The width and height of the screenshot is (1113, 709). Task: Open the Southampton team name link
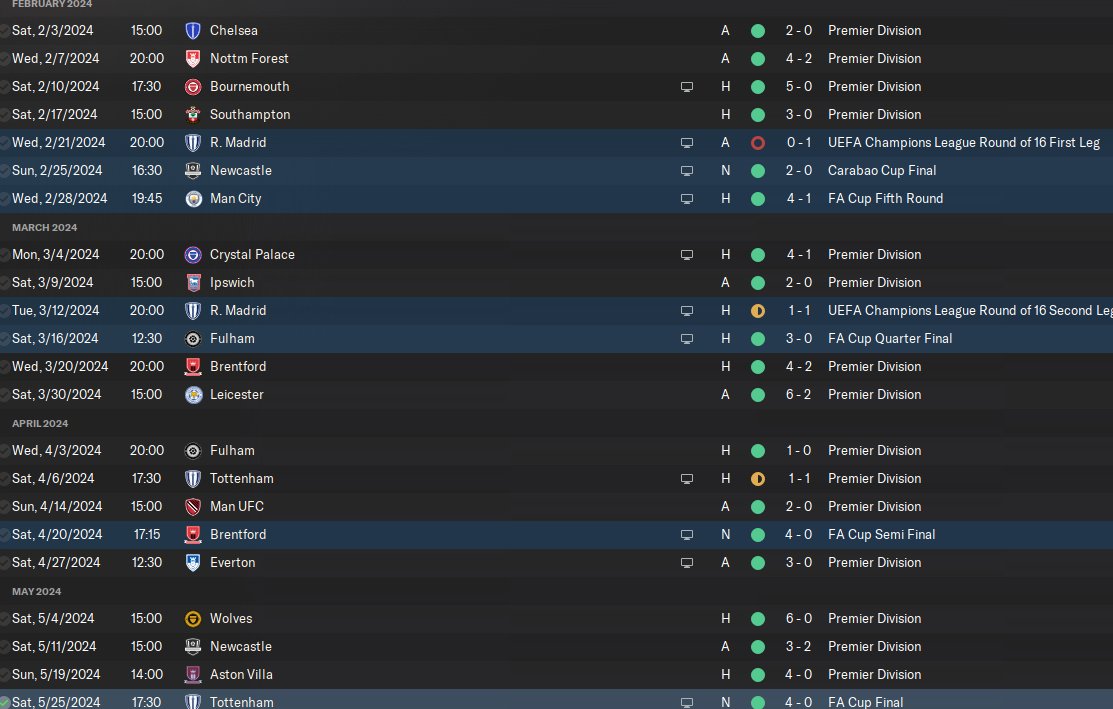(250, 115)
